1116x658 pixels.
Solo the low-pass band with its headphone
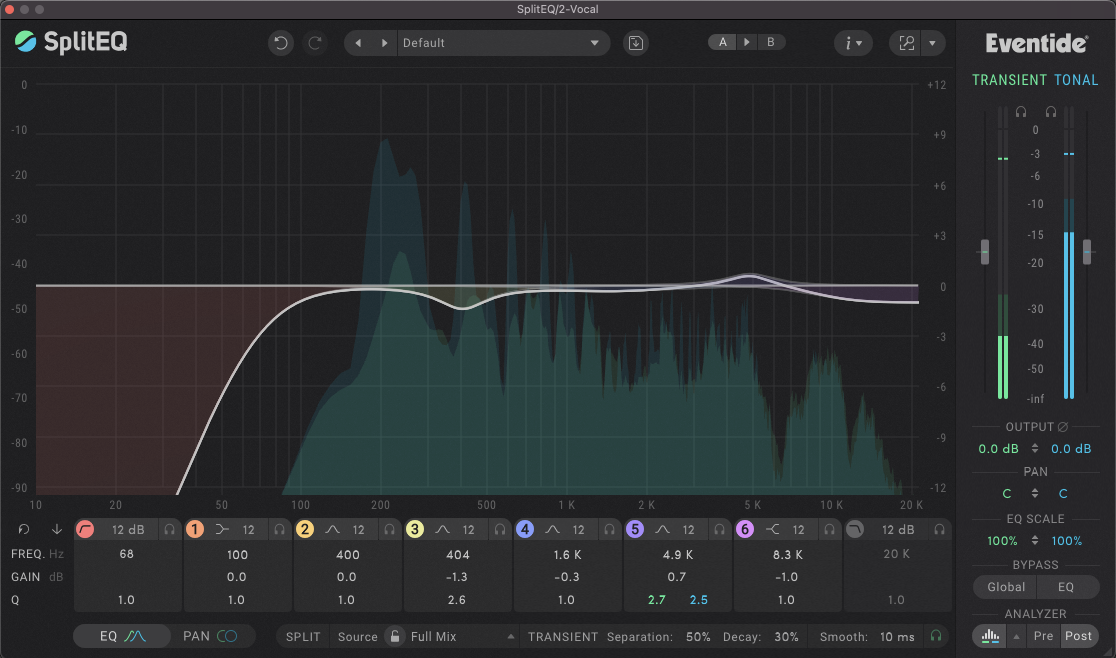(939, 529)
